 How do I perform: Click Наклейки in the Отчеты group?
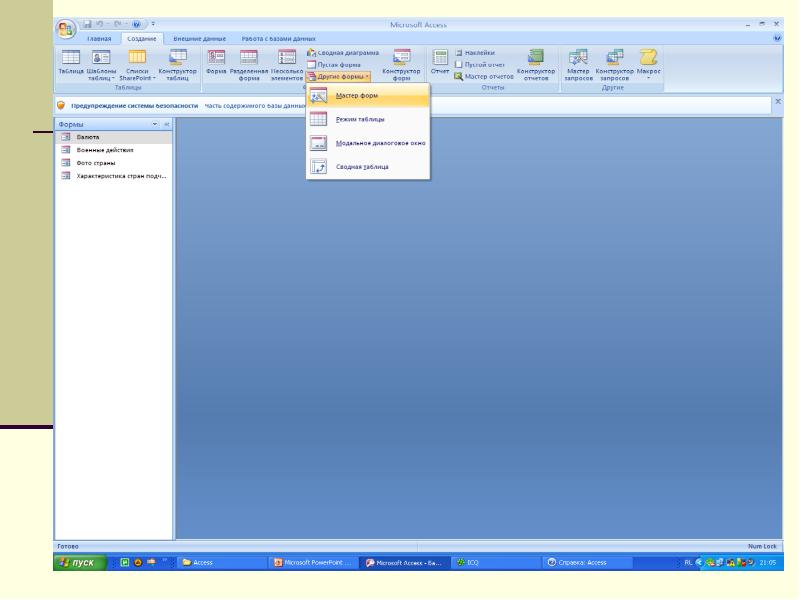point(475,53)
